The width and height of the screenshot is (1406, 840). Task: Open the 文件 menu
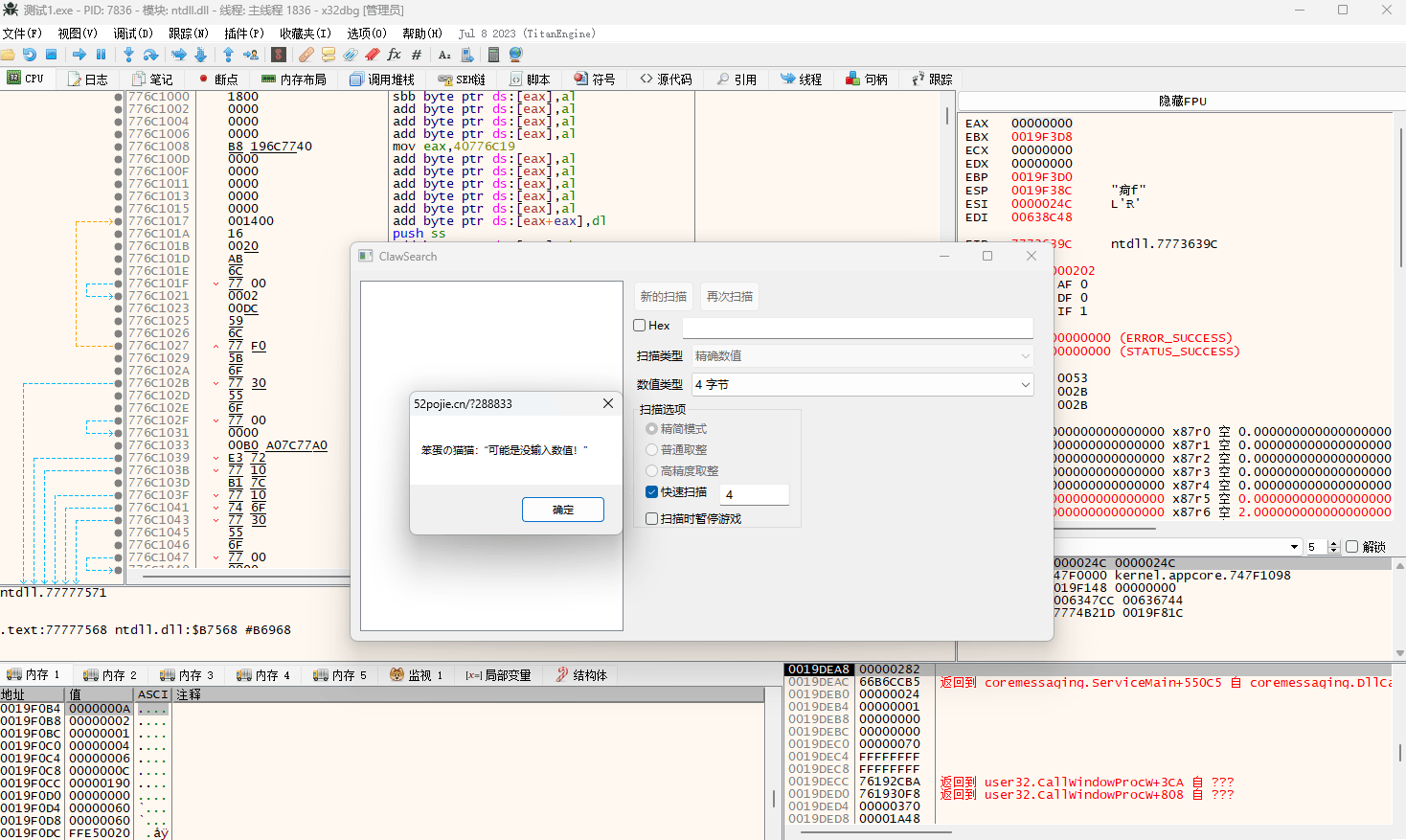[x=22, y=34]
